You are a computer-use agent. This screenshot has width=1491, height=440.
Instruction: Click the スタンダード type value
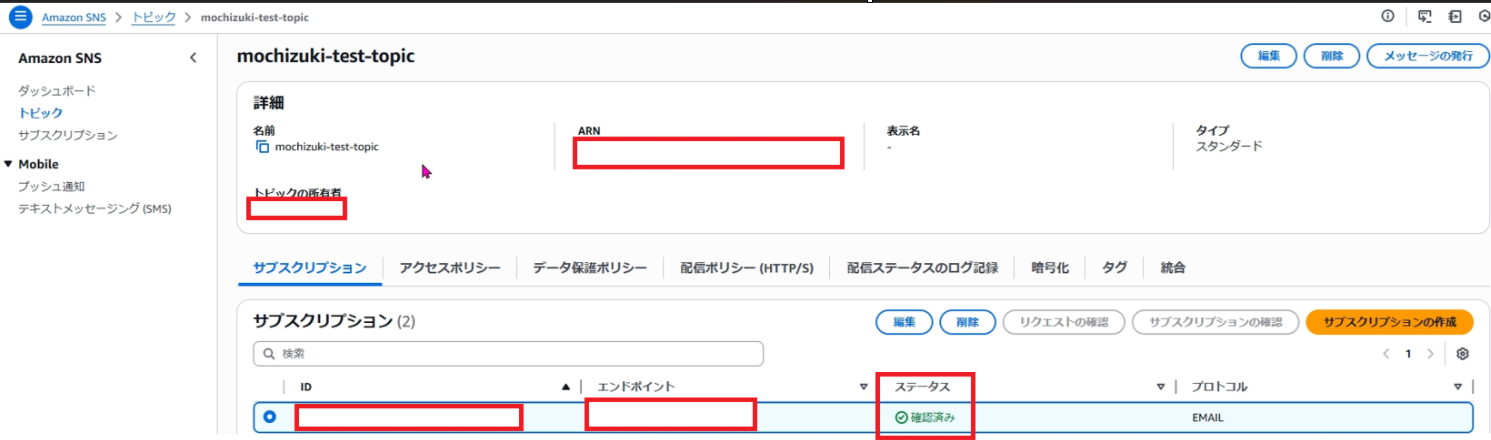point(1229,146)
